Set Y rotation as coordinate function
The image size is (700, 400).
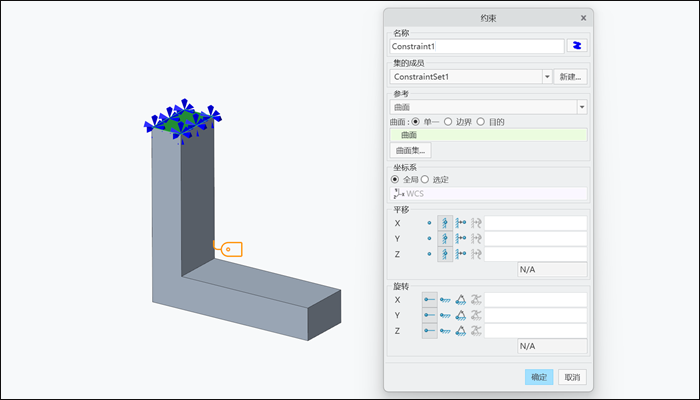click(476, 315)
